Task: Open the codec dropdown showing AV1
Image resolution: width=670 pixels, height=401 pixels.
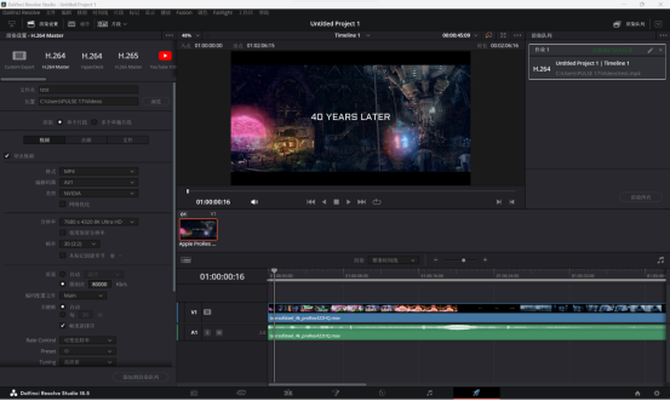Action: click(x=99, y=182)
